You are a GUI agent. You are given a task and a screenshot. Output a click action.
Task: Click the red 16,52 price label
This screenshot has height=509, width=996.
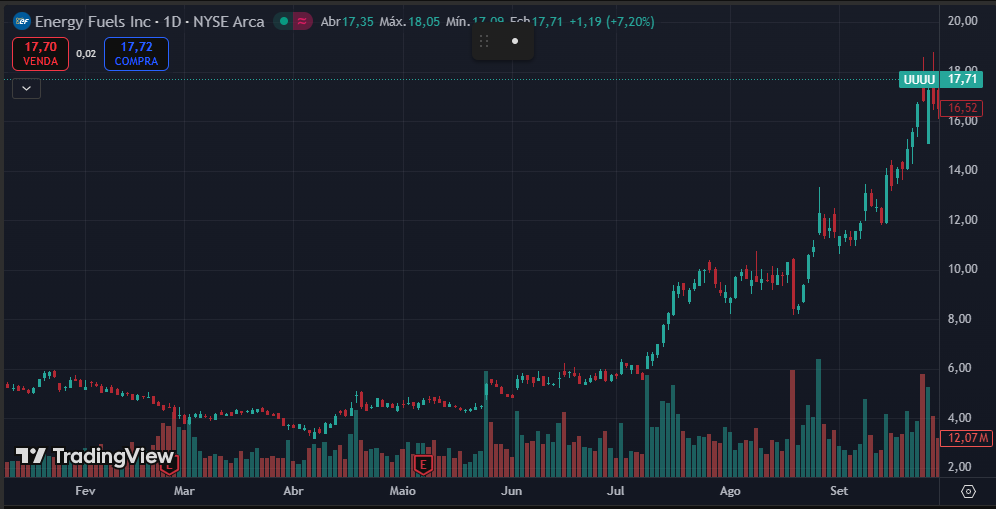[962, 108]
